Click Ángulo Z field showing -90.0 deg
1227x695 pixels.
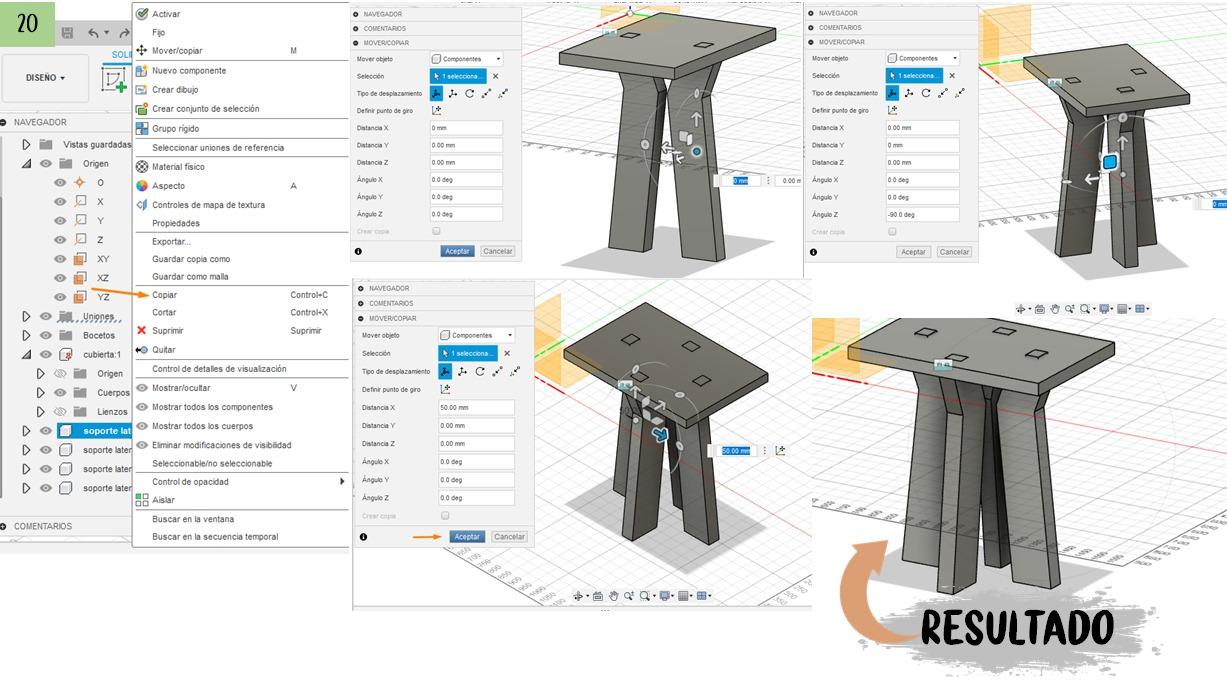[x=922, y=214]
